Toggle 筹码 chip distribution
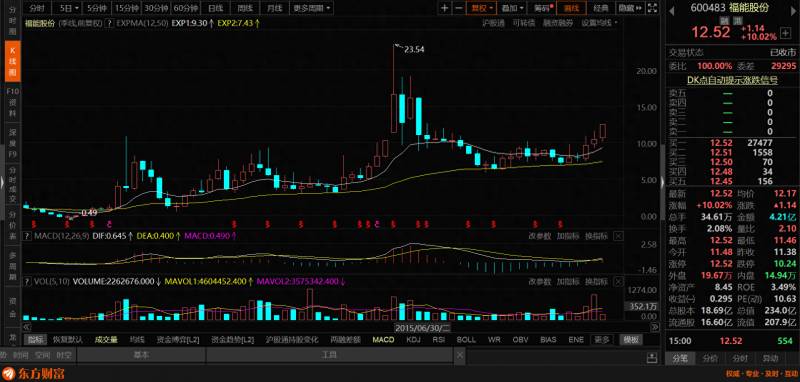The image size is (800, 382). pyautogui.click(x=543, y=8)
